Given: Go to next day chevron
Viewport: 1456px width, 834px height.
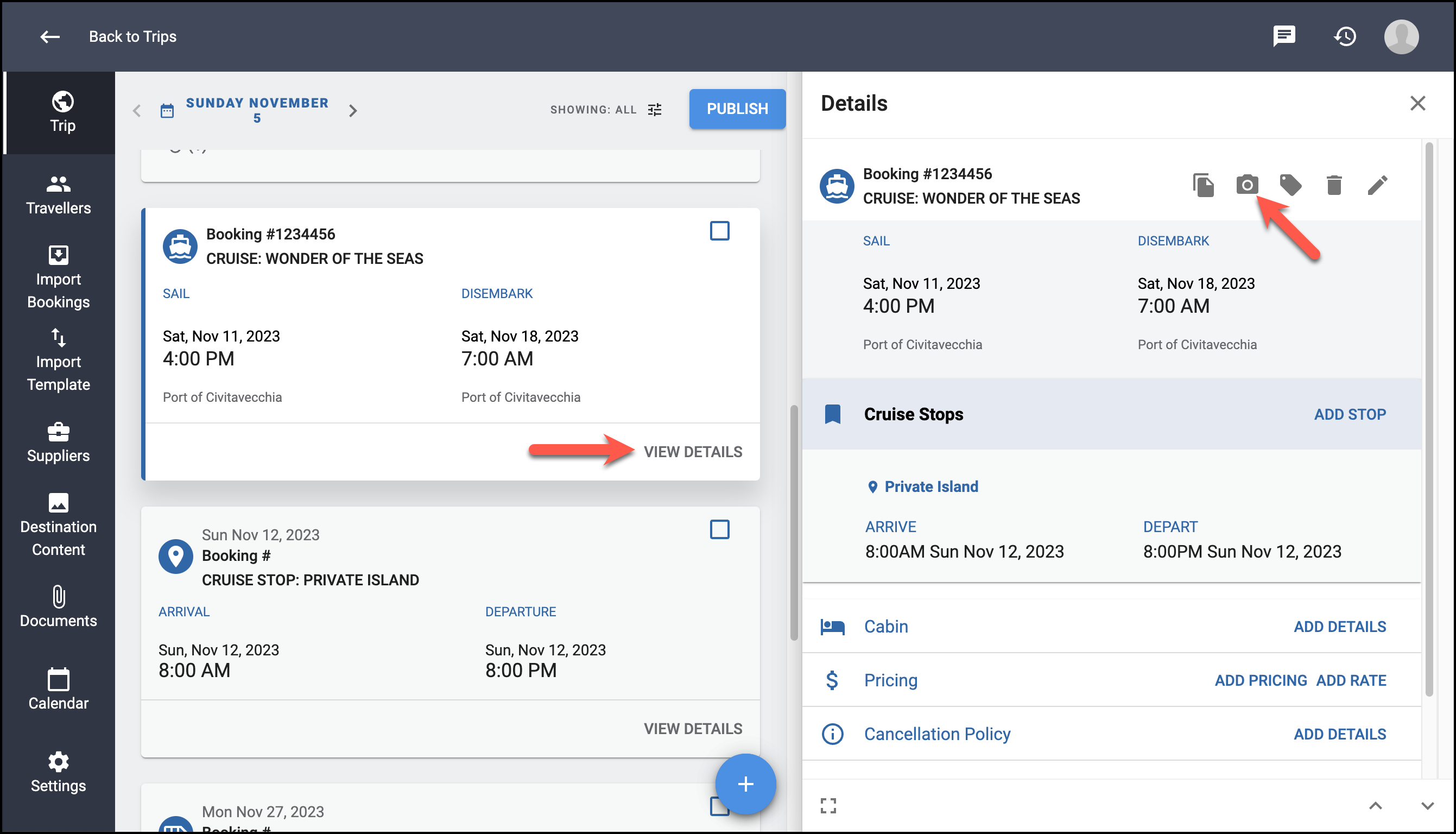Looking at the screenshot, I should [x=353, y=111].
